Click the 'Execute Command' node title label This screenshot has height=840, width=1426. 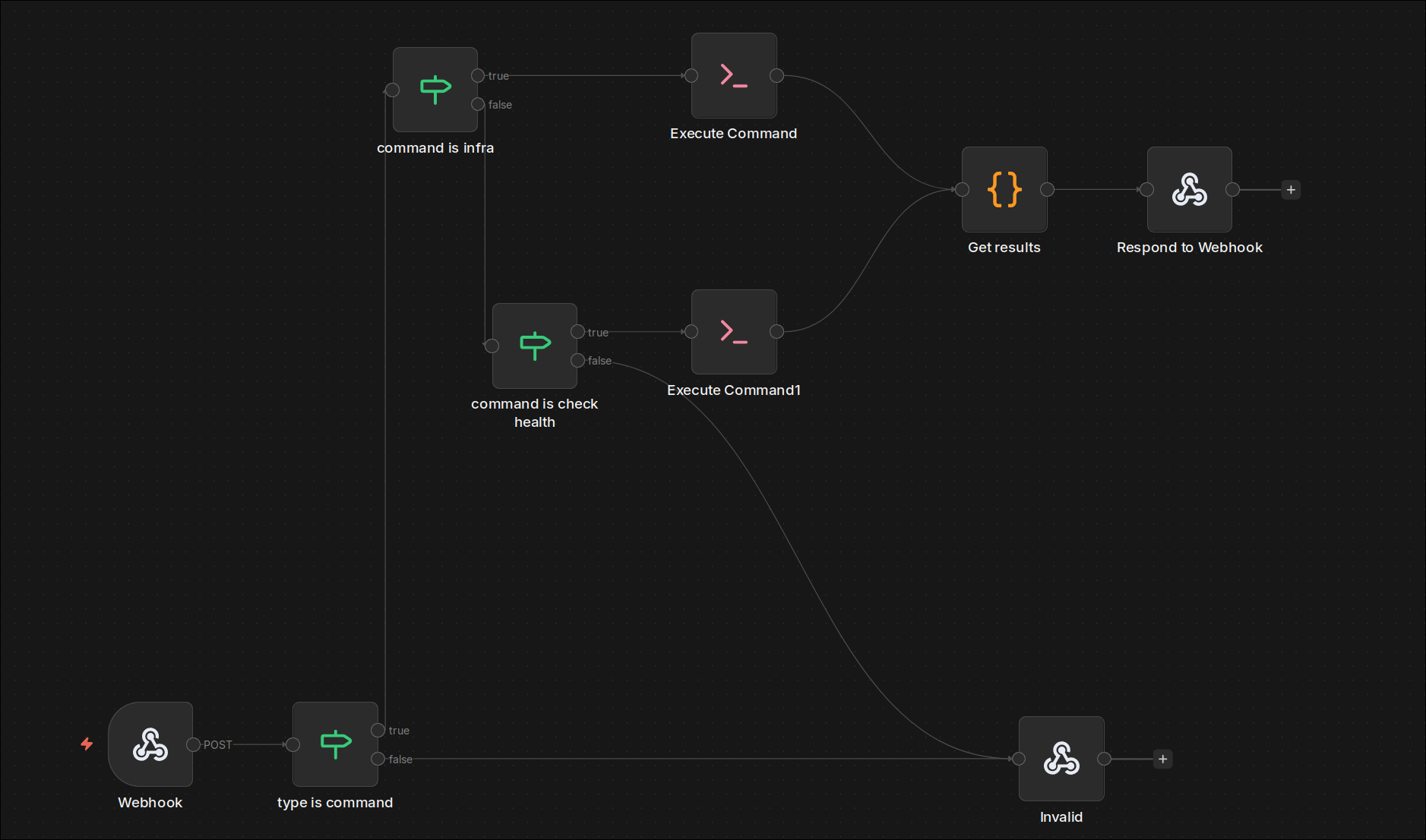(732, 133)
